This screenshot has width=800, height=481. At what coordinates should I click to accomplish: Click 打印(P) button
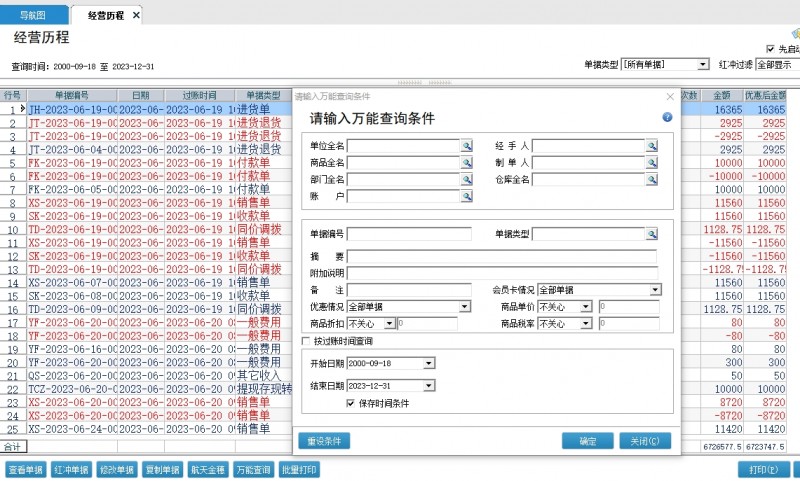764,470
